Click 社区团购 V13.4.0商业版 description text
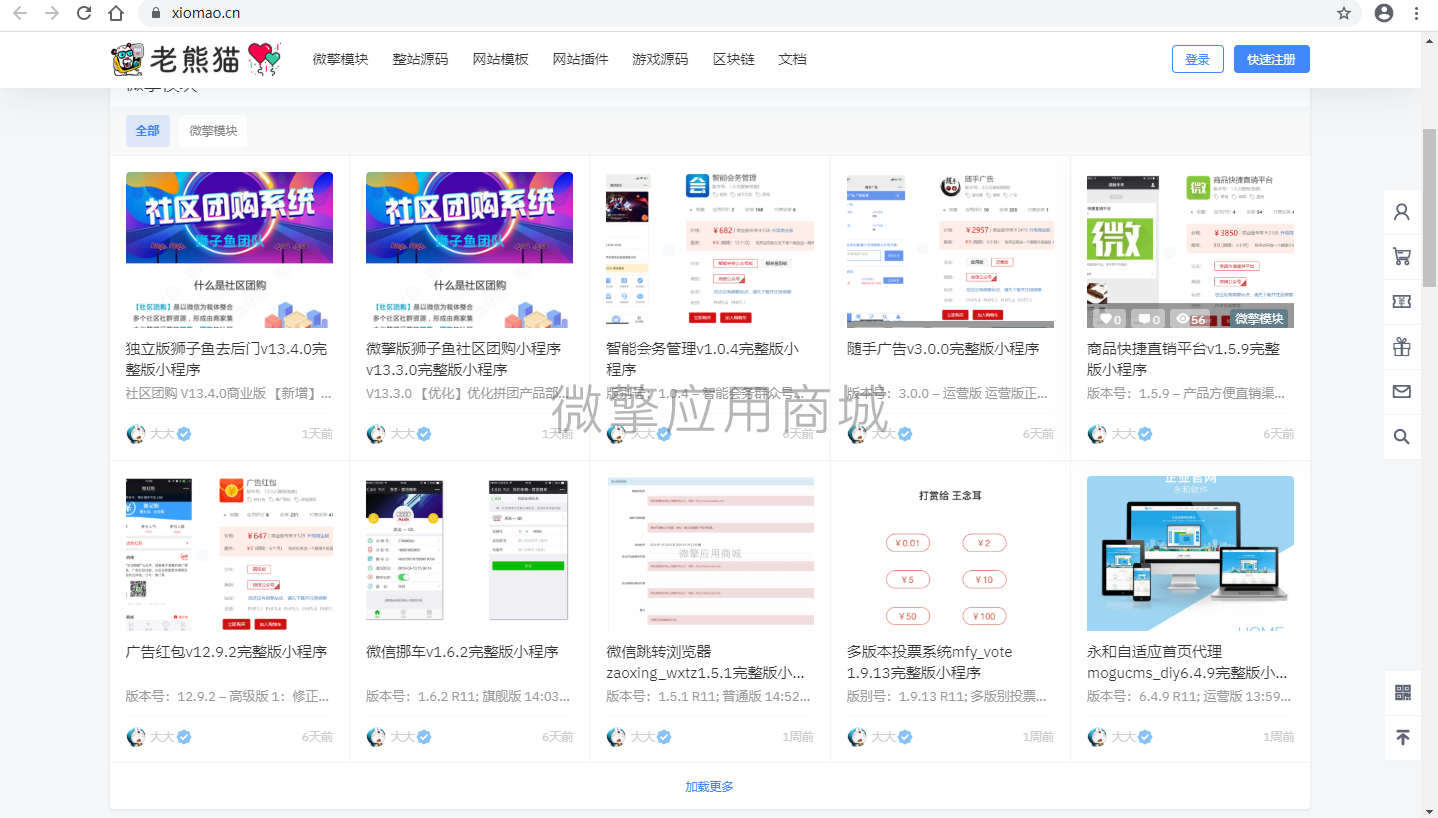The height and width of the screenshot is (818, 1438). [228, 394]
